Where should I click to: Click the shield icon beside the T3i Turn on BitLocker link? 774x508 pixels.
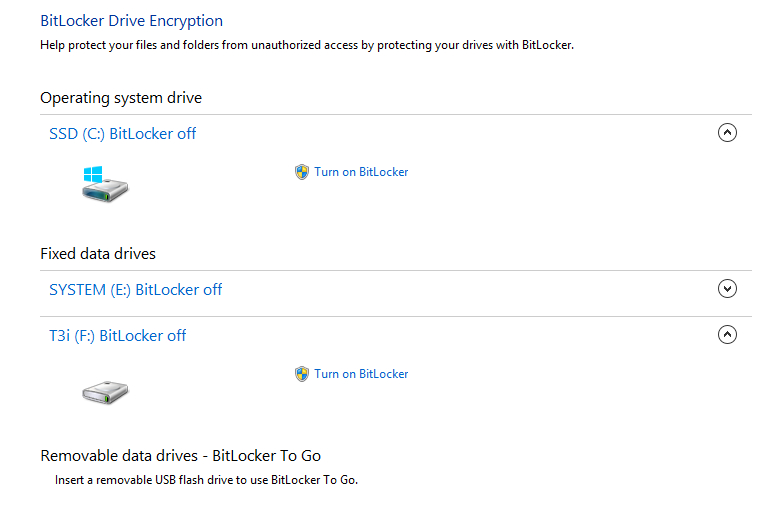pyautogui.click(x=302, y=374)
